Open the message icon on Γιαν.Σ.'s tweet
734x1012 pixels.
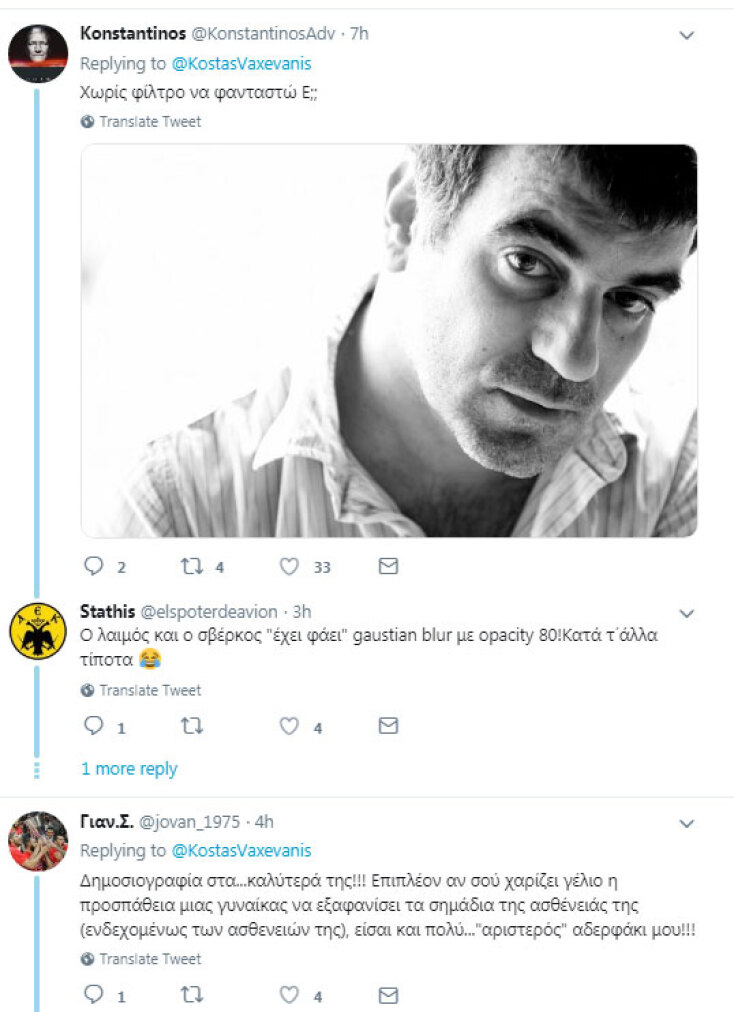[386, 994]
